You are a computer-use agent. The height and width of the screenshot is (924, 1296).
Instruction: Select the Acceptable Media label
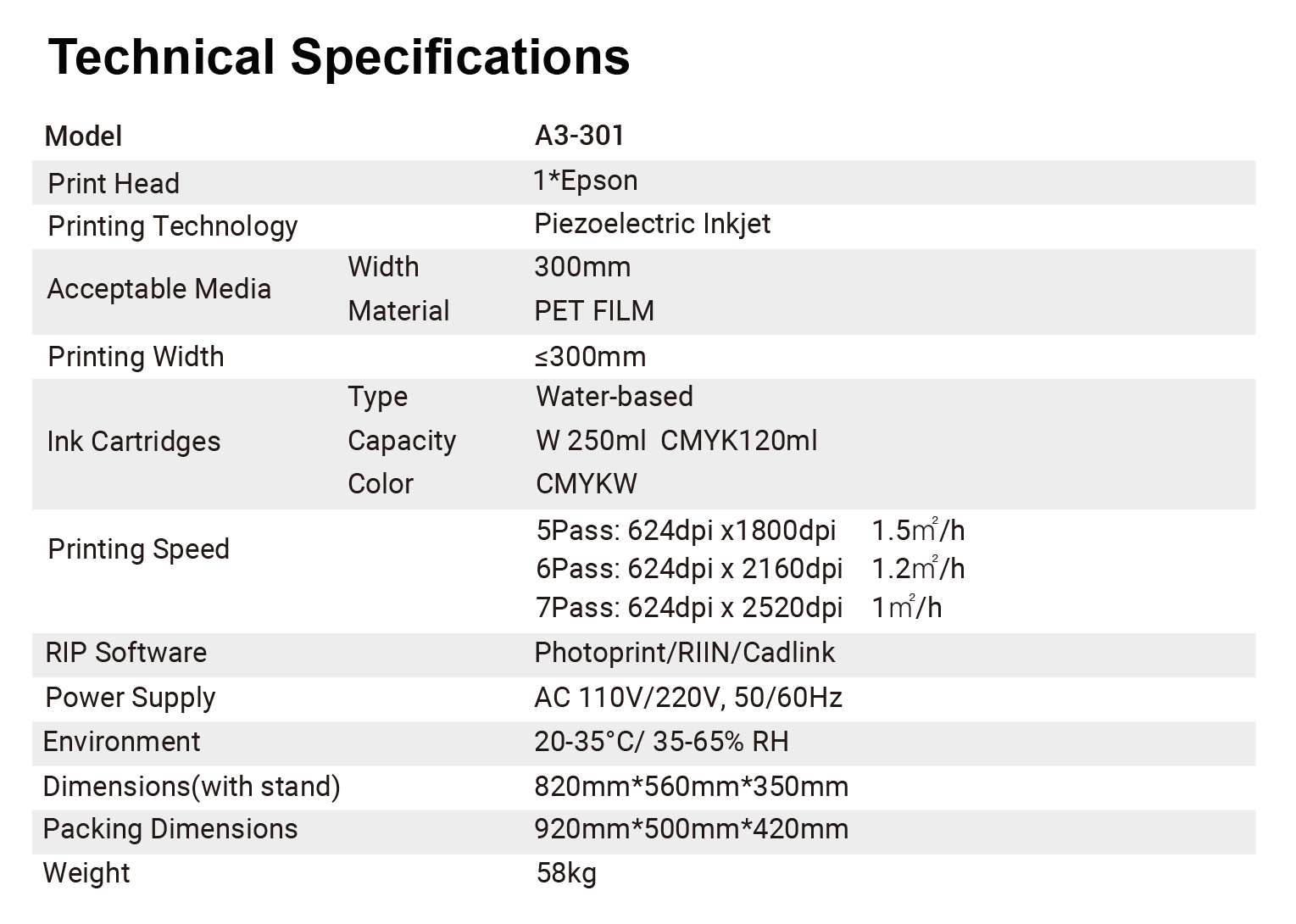159,289
